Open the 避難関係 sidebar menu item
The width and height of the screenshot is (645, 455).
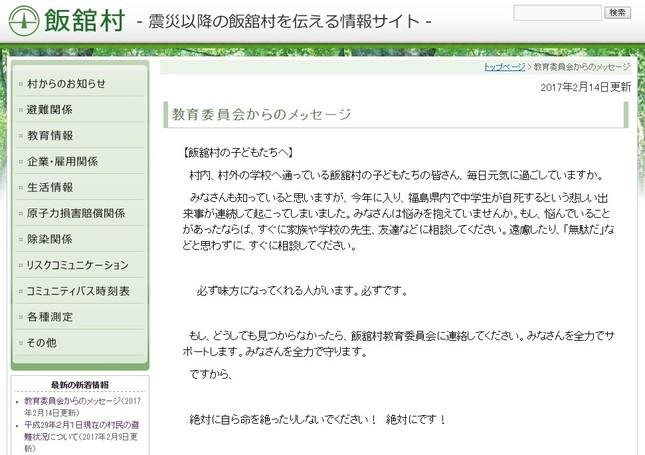click(49, 110)
